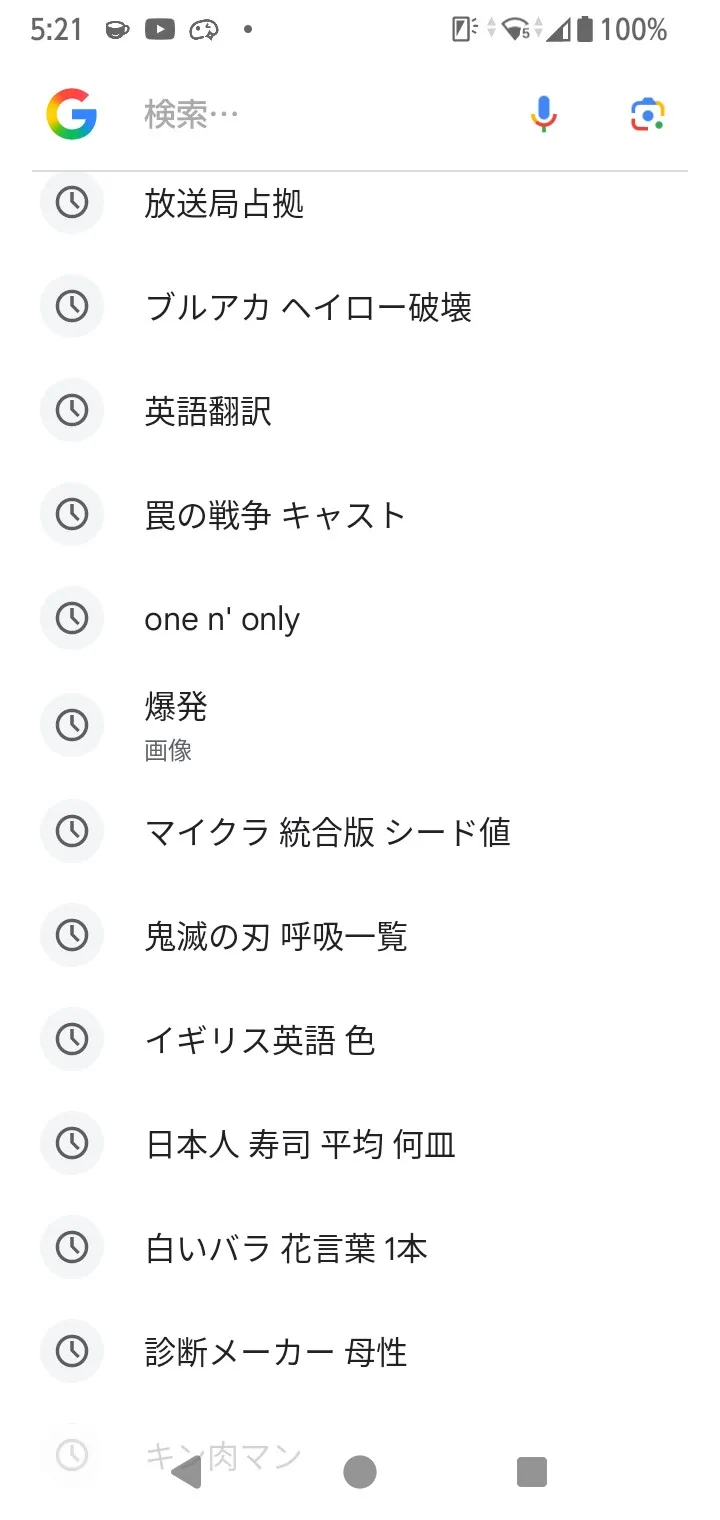Select the ブルアカ ヘイロー破壊 suggestion
The height and width of the screenshot is (1520, 720).
pyautogui.click(x=308, y=307)
